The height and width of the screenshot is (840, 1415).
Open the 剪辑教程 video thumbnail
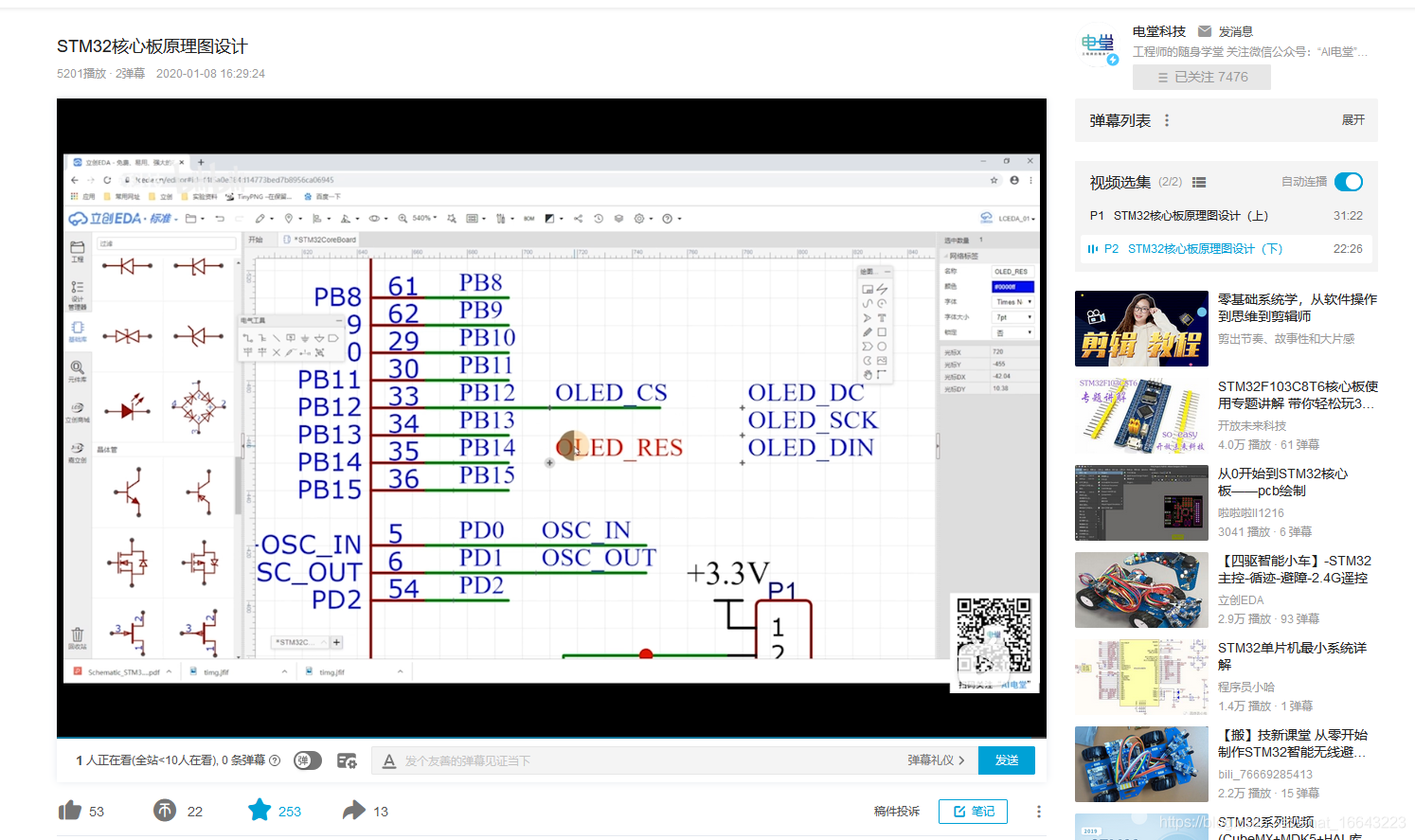[x=1141, y=329]
